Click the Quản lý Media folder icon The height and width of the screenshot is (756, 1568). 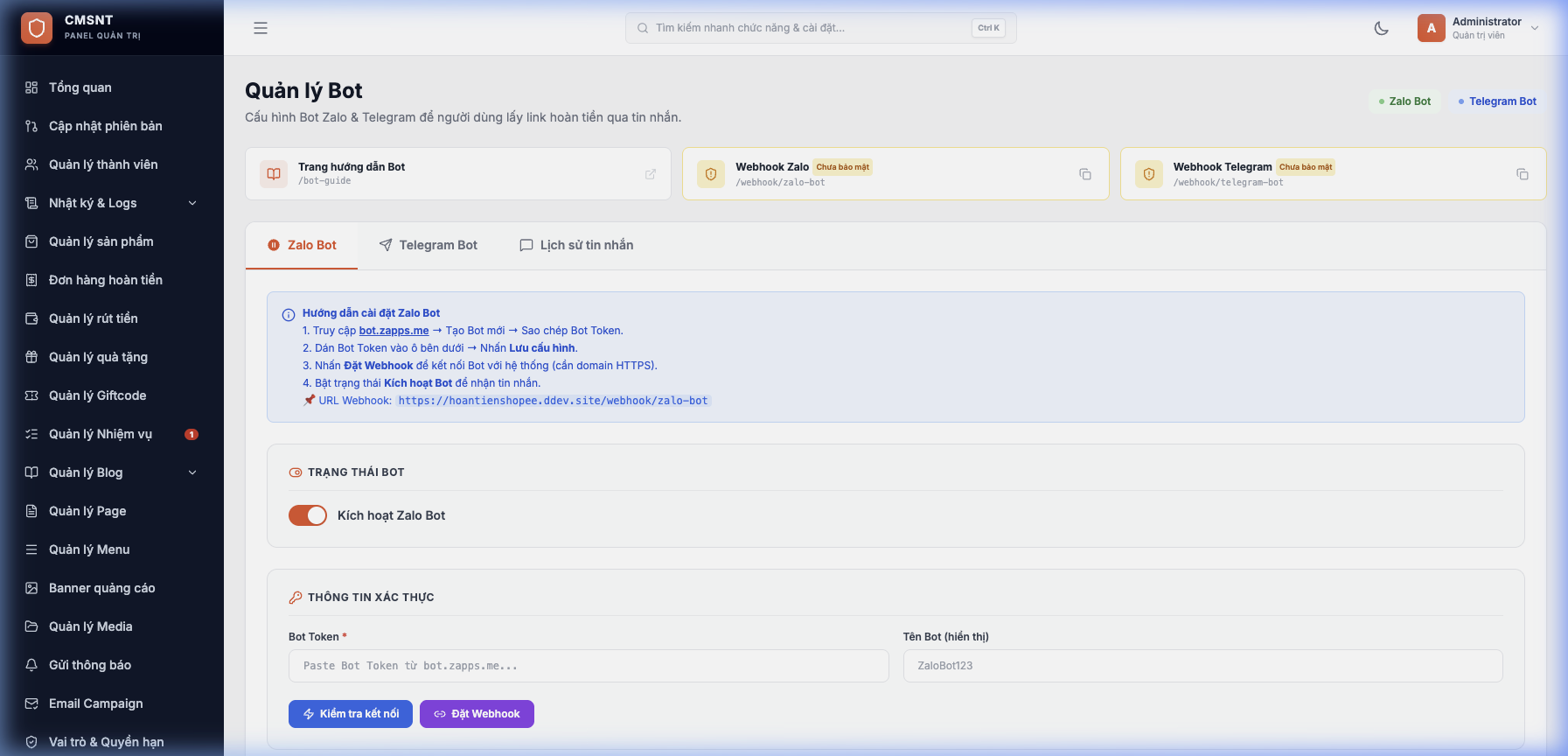tap(31, 626)
